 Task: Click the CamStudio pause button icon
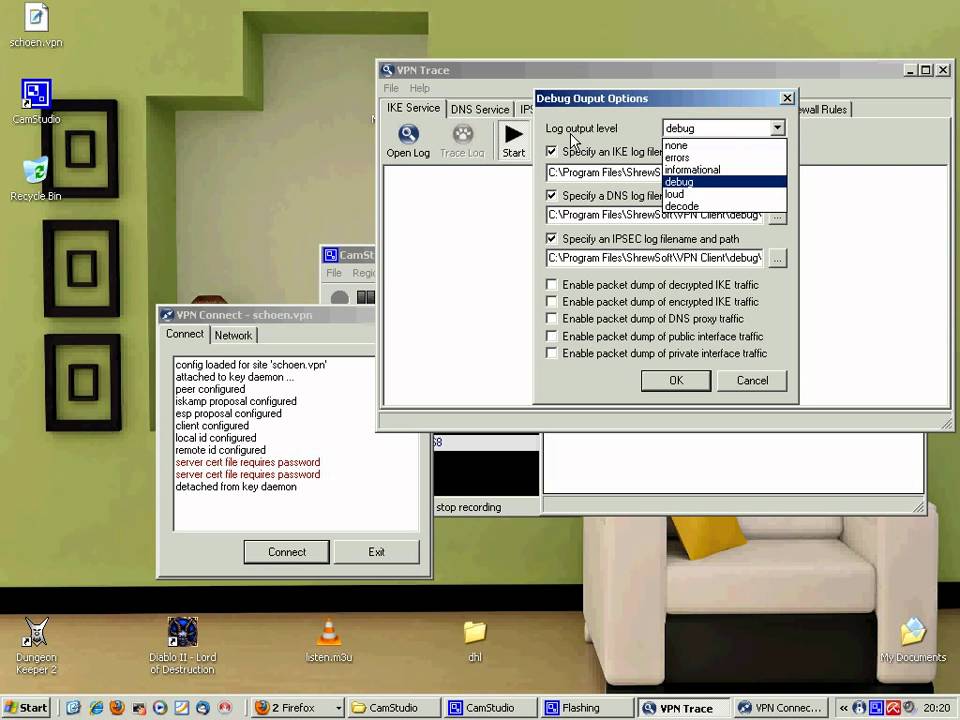tap(366, 298)
